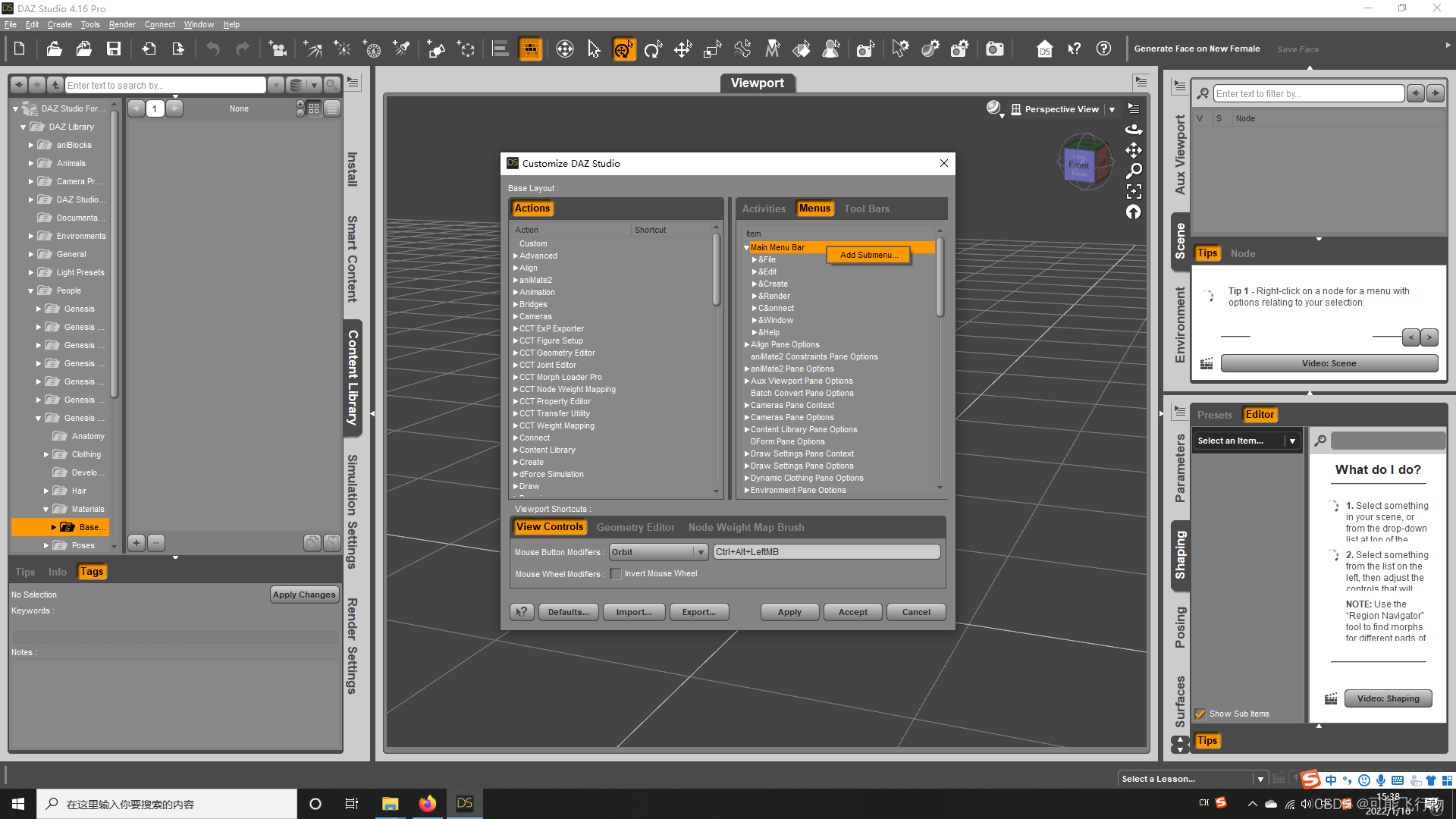Click the viewport Zoom magnifier control
Viewport: 1456px width, 819px height.
(1134, 171)
